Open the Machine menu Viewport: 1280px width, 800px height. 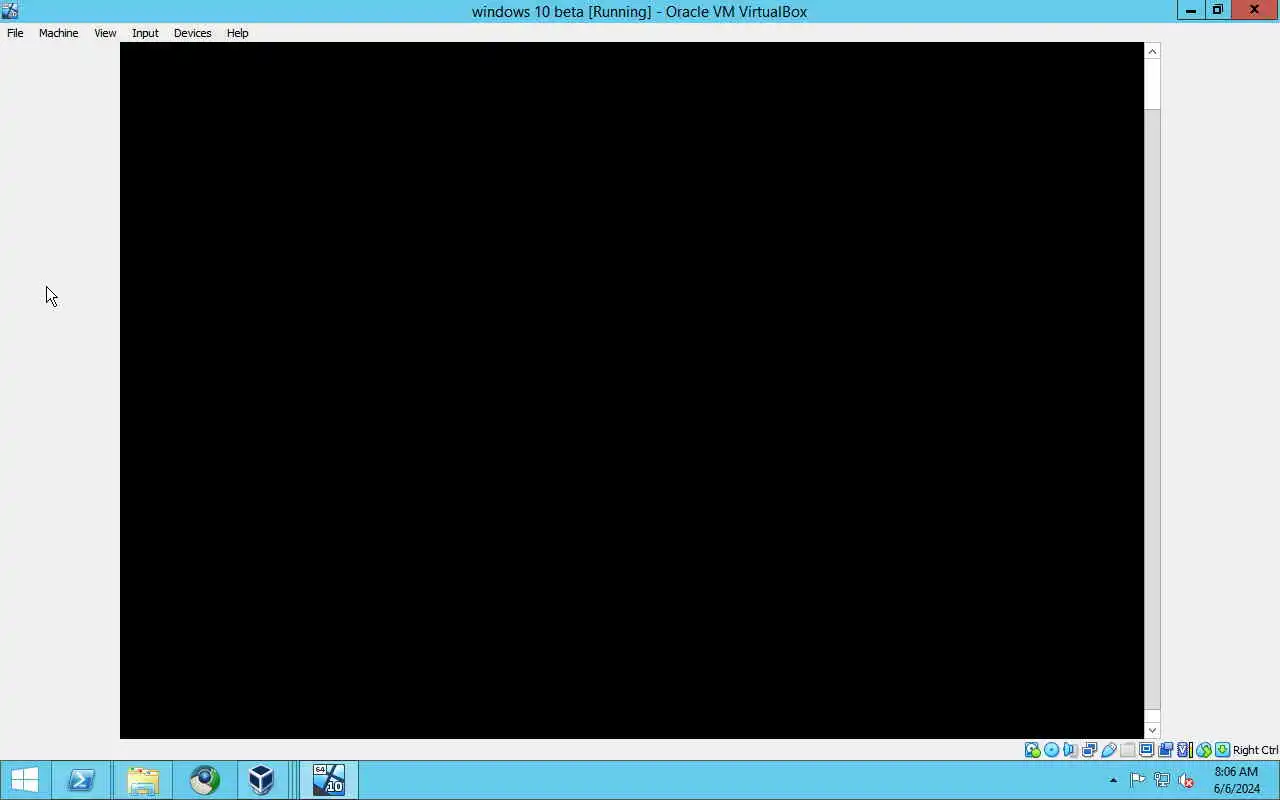58,33
